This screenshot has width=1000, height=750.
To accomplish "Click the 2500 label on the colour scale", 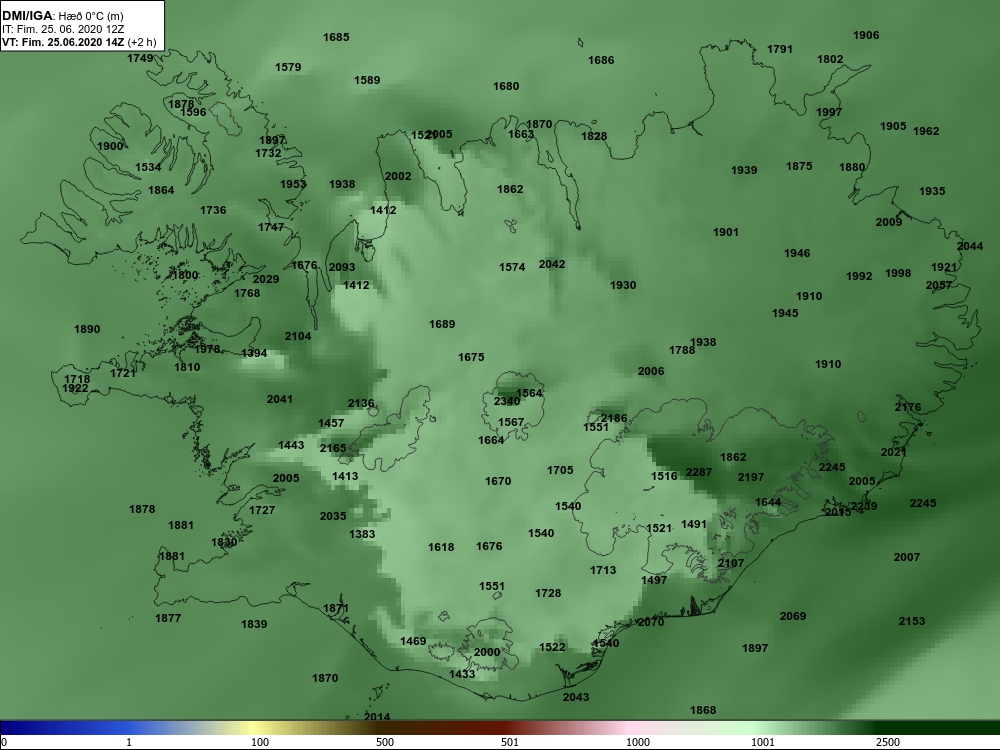I will tap(888, 742).
